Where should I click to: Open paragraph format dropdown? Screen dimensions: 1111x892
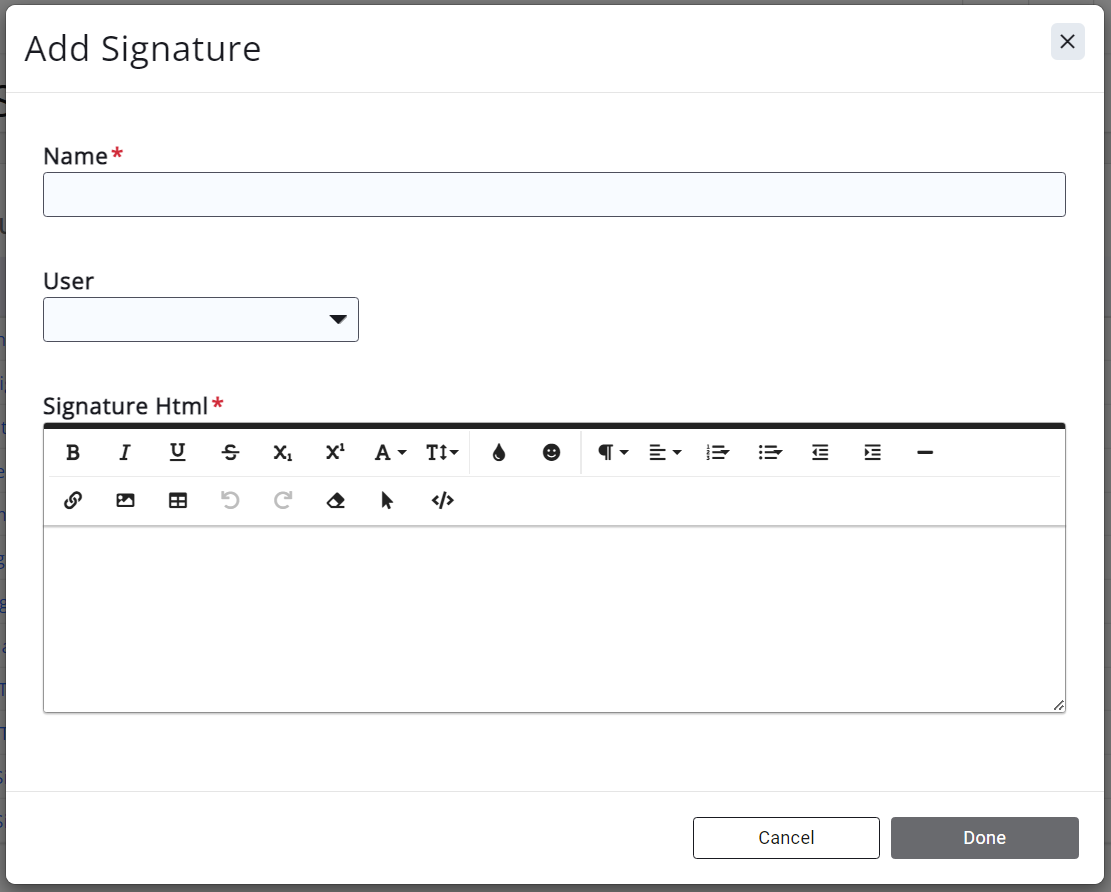pyautogui.click(x=612, y=453)
